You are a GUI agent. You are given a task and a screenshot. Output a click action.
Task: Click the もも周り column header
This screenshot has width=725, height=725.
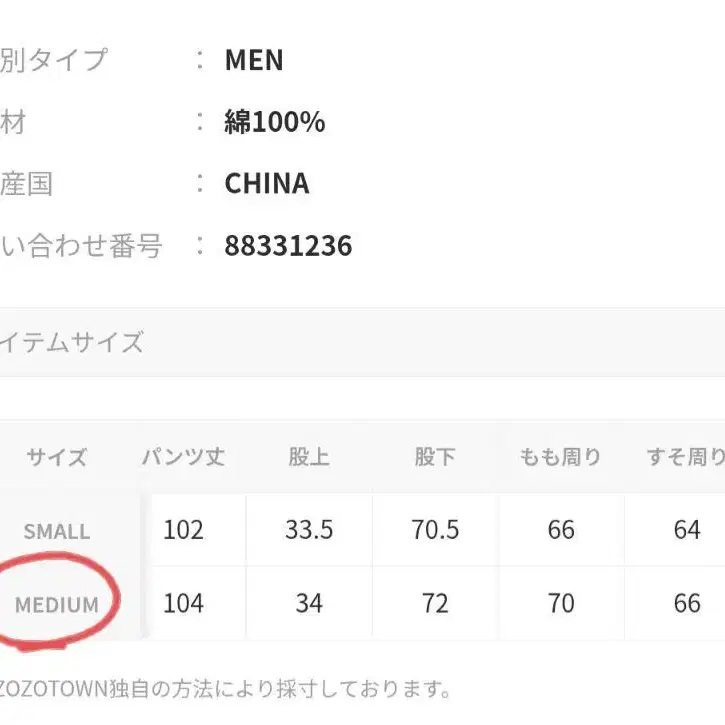point(561,457)
